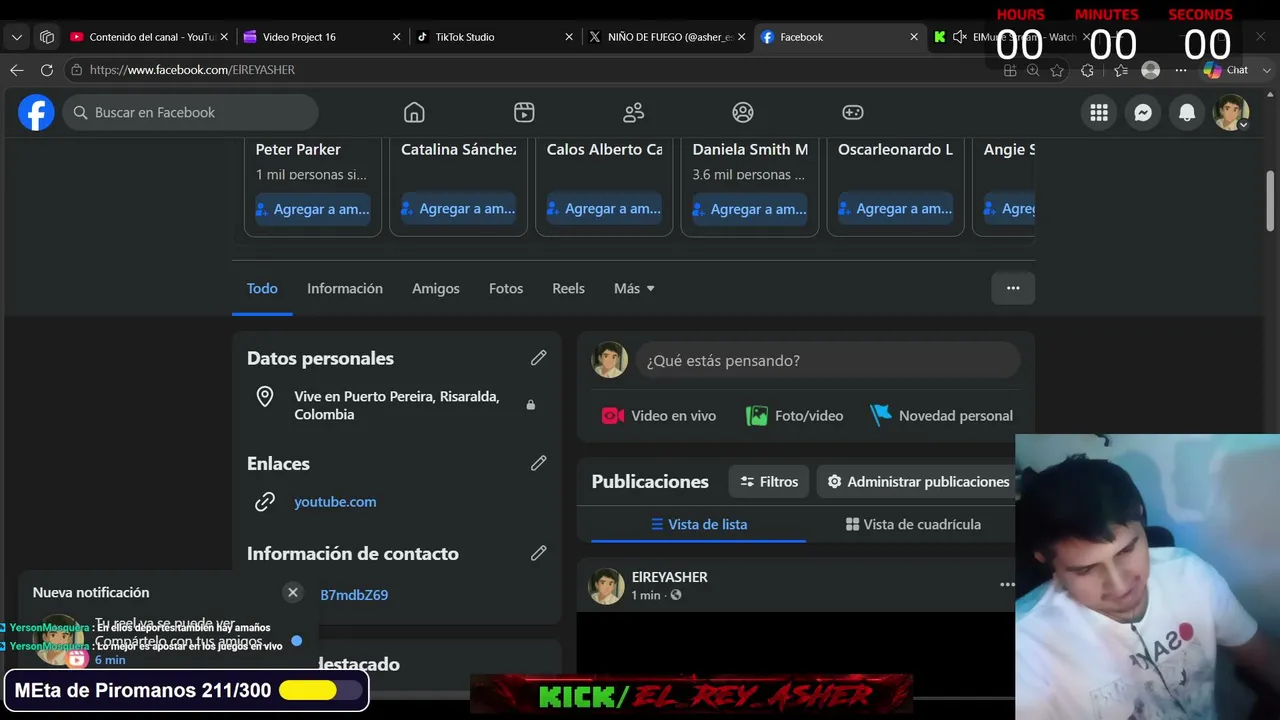
Task: Open the Gaming controller icon
Action: pos(852,112)
